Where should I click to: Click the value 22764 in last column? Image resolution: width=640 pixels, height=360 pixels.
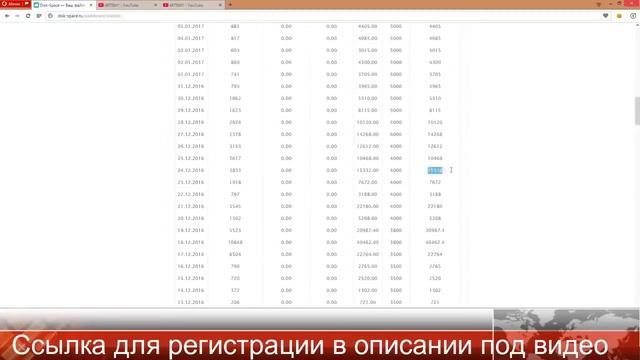[x=435, y=254]
